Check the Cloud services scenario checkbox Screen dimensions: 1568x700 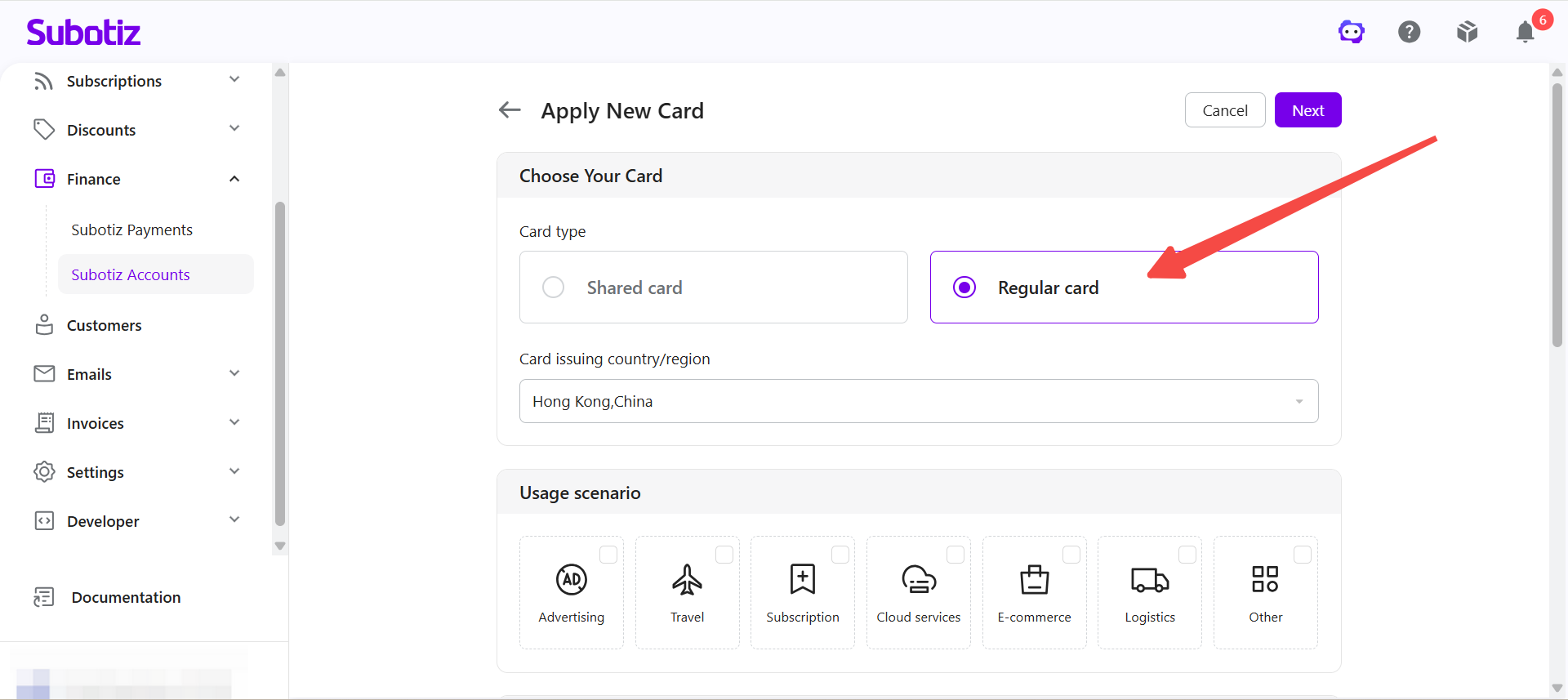click(x=955, y=555)
